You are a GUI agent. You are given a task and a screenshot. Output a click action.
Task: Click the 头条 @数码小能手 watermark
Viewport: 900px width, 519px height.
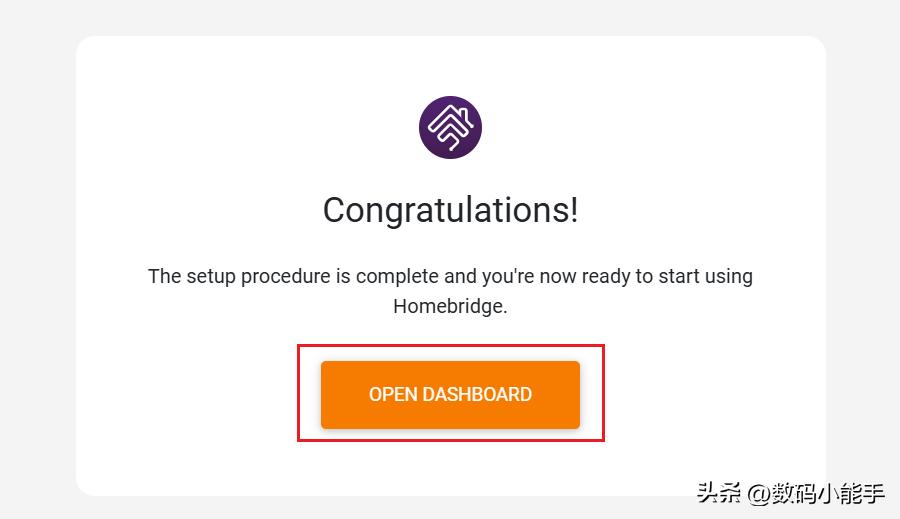coord(790,493)
